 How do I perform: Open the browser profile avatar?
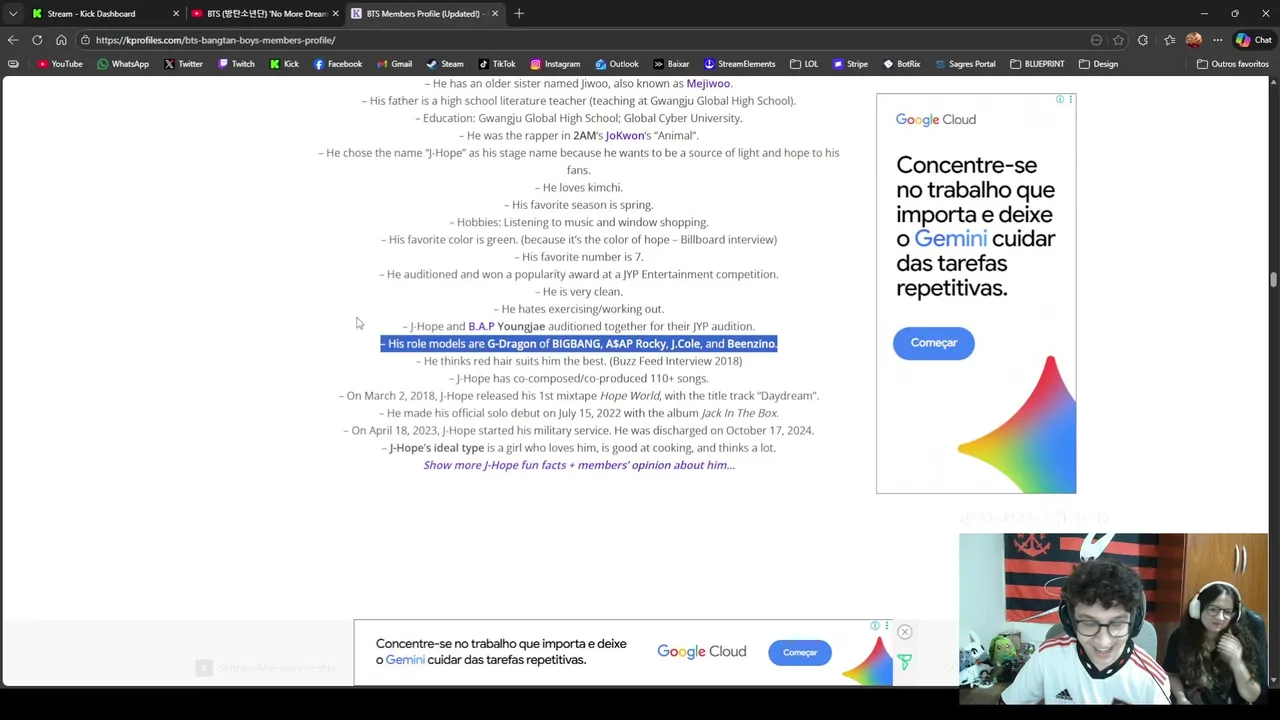[1193, 40]
